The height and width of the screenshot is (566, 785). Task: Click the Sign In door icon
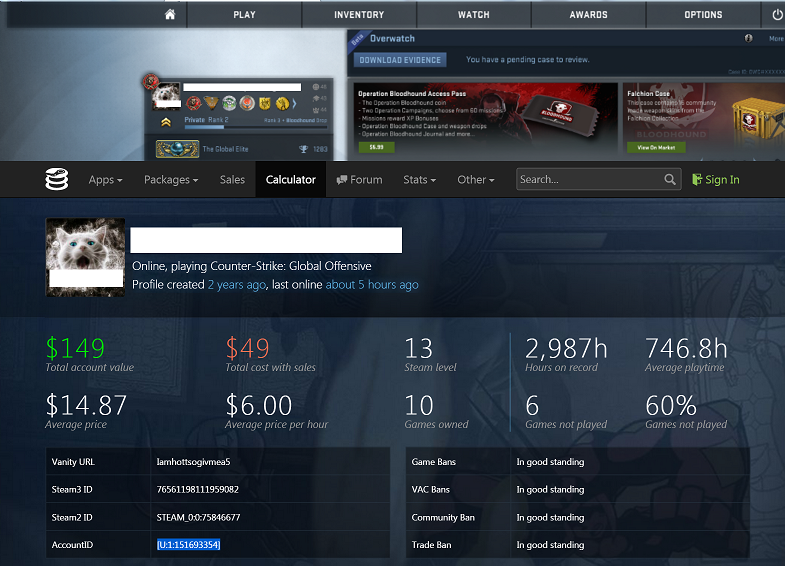tap(697, 179)
